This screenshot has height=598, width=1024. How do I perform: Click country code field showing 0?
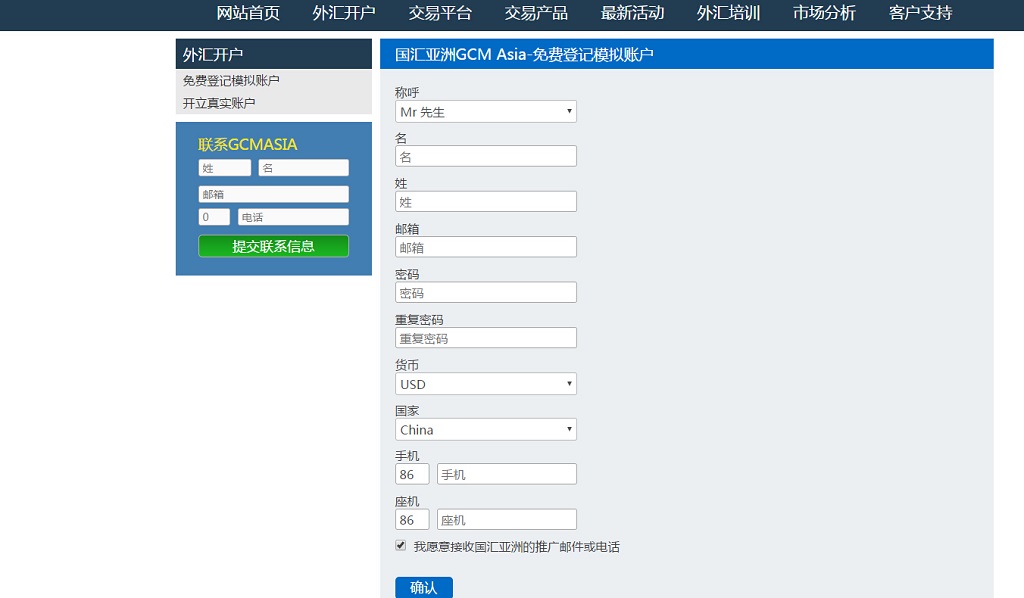point(214,217)
